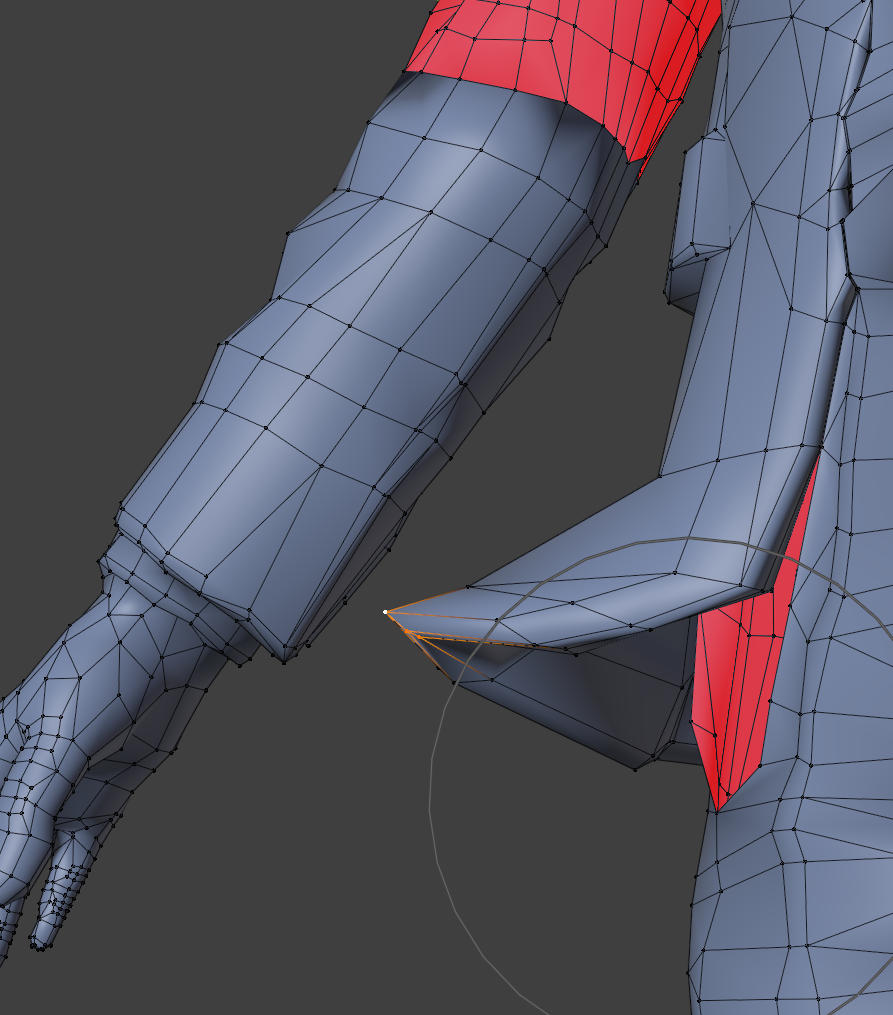Click the gray proportional editing circle outline
Screen dimensions: 893x1015
click(x=432, y=800)
